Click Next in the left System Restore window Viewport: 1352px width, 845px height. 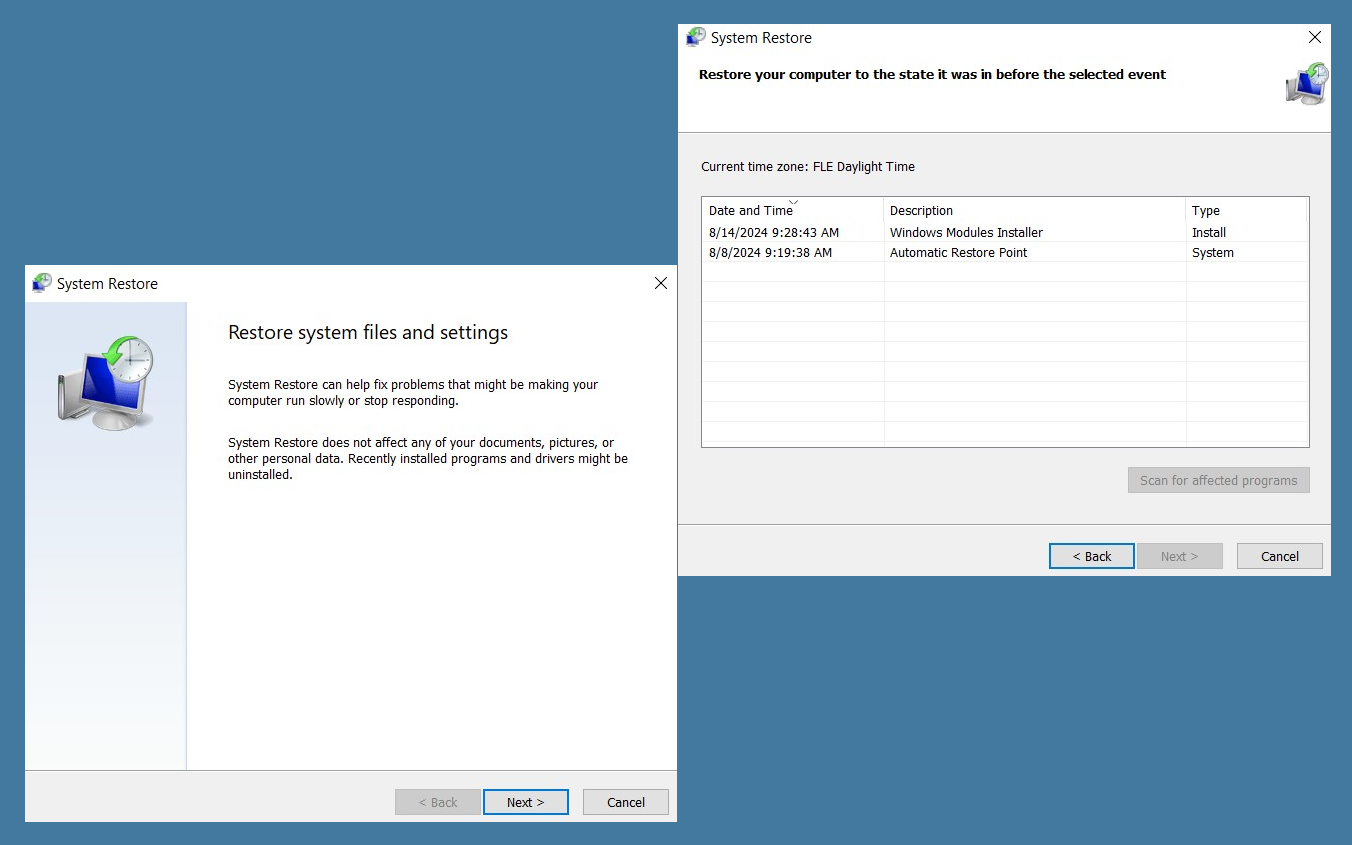pos(525,802)
